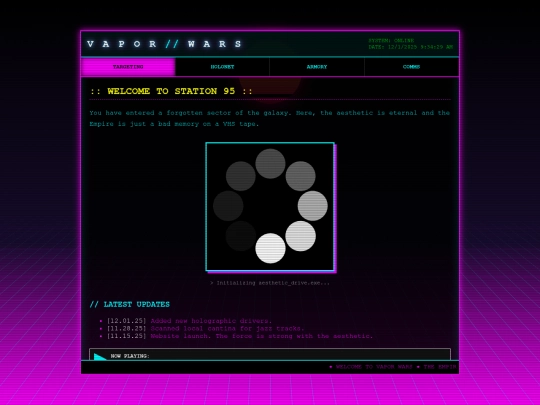The height and width of the screenshot is (405, 540).
Task: Click the SYSTEM: ONLINE status text
Action: click(x=391, y=41)
